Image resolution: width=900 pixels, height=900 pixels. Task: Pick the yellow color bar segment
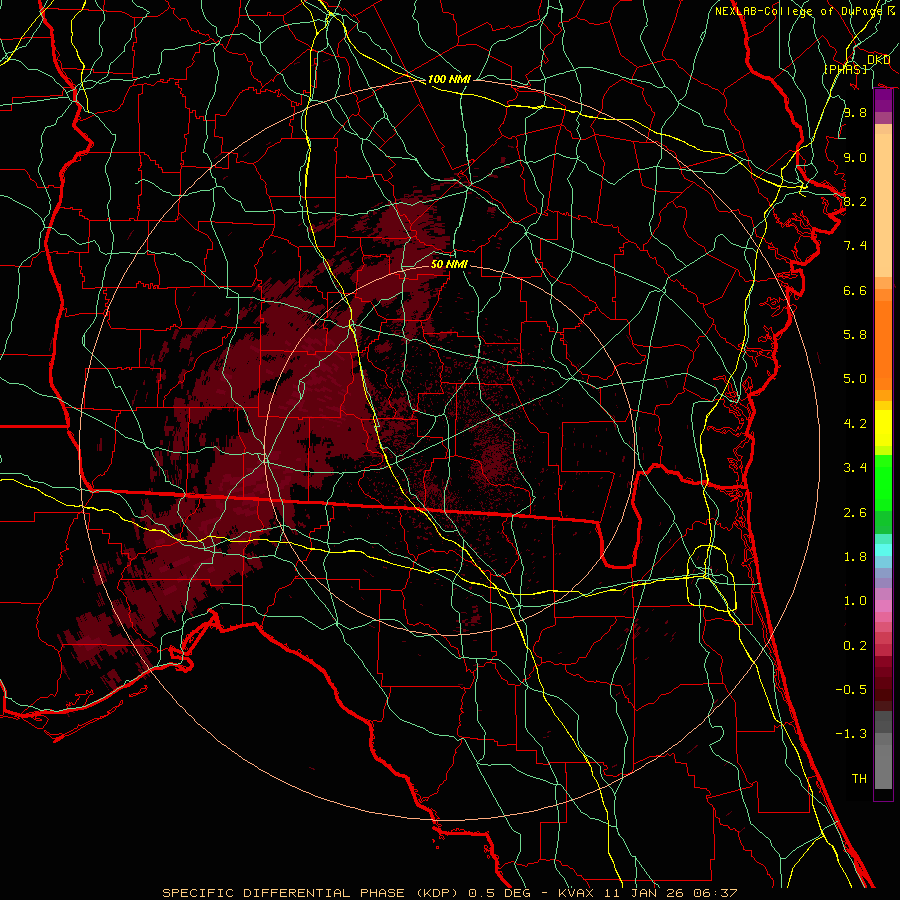pos(883,428)
